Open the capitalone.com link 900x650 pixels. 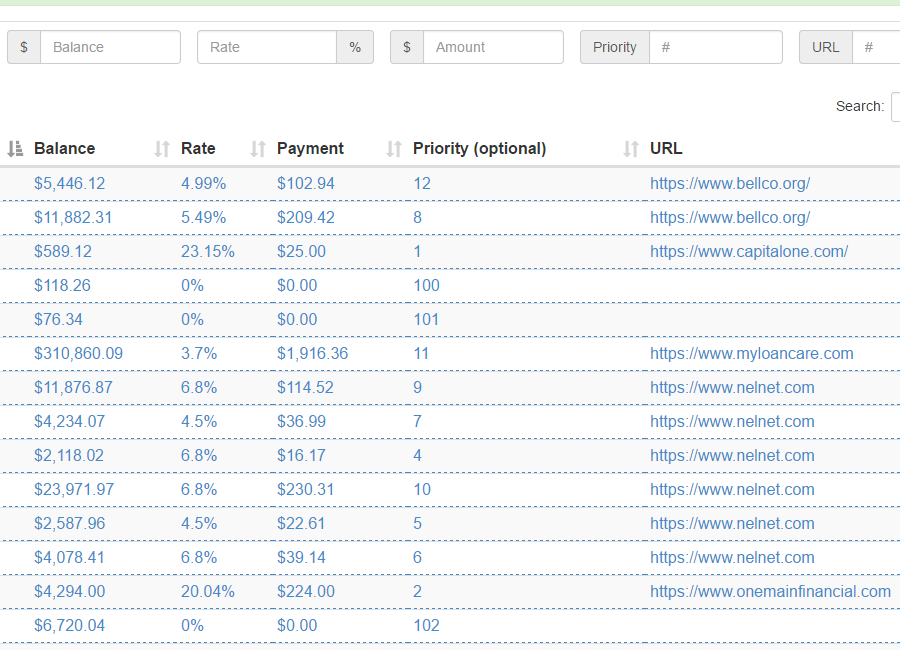point(749,252)
